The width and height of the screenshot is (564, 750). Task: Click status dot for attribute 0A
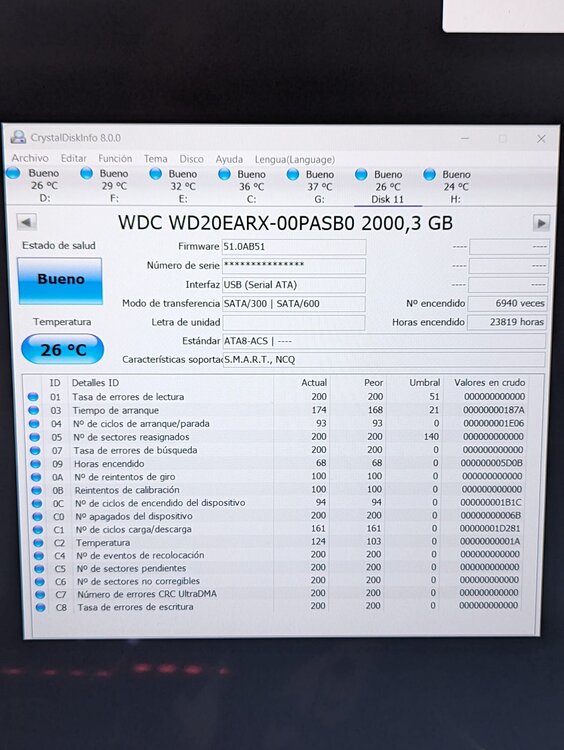36,477
